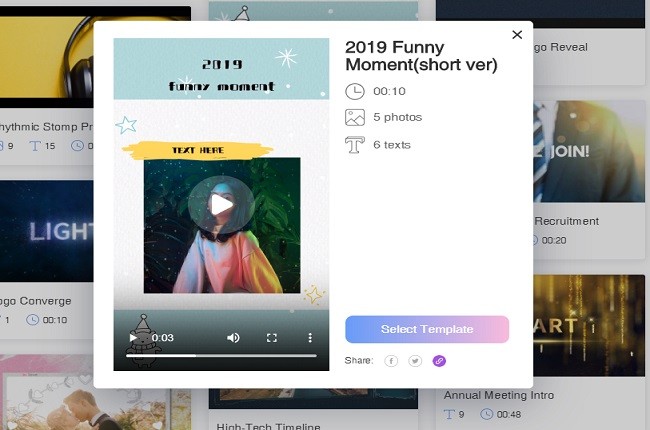Click the 2019 Funny Moment title text
The width and height of the screenshot is (650, 430).
tap(420, 56)
